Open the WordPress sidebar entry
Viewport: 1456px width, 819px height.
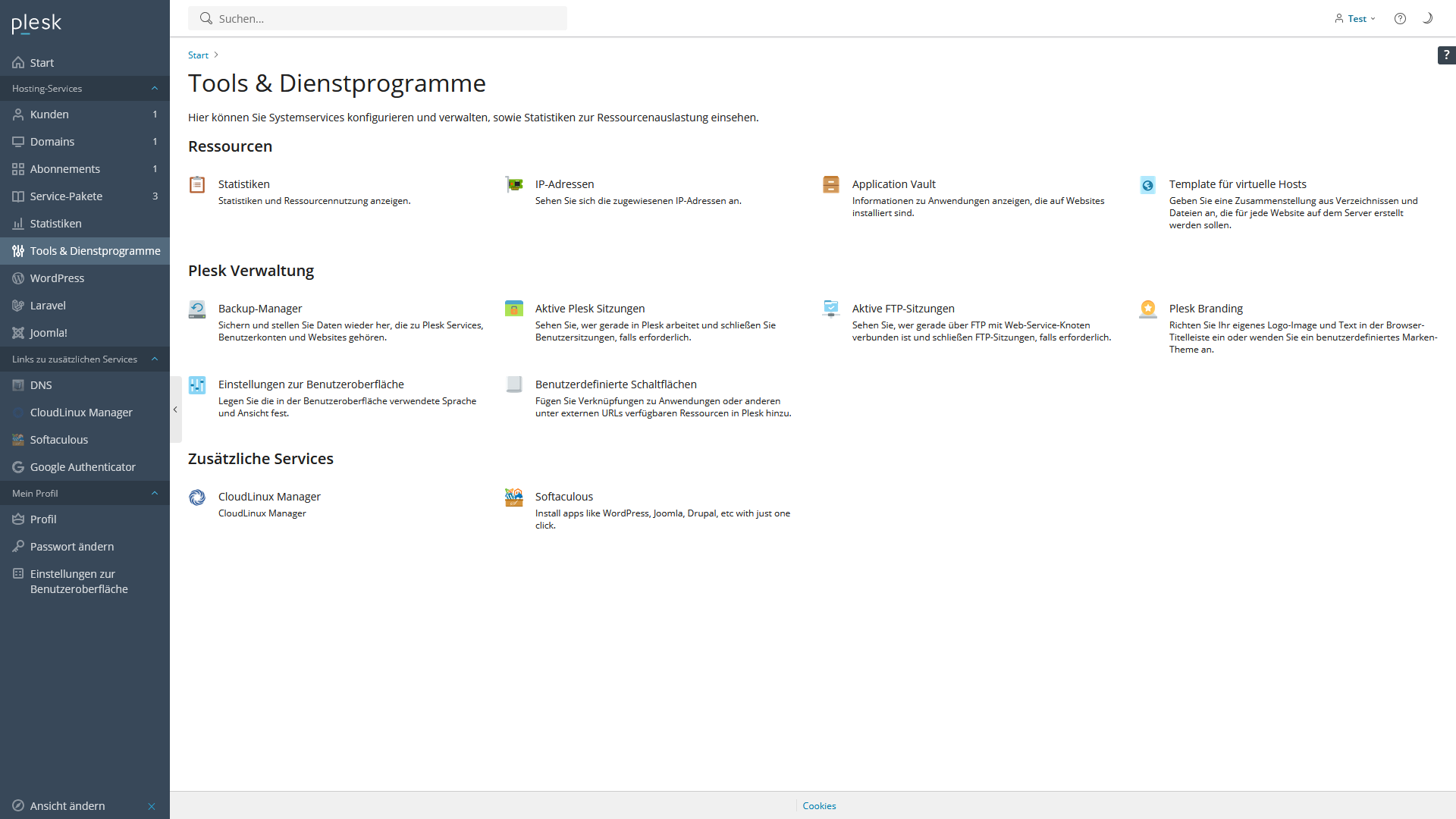[57, 278]
